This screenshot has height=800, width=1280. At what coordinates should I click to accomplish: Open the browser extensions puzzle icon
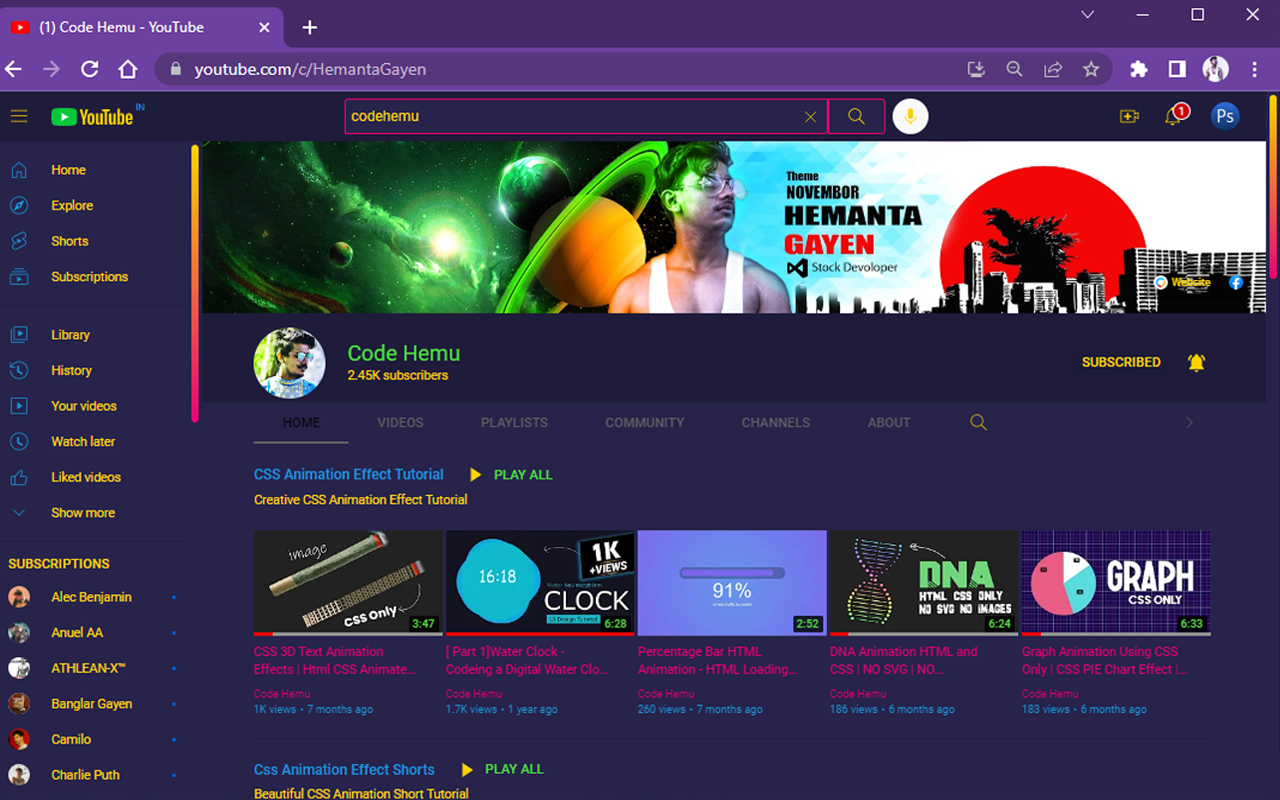[x=1139, y=69]
